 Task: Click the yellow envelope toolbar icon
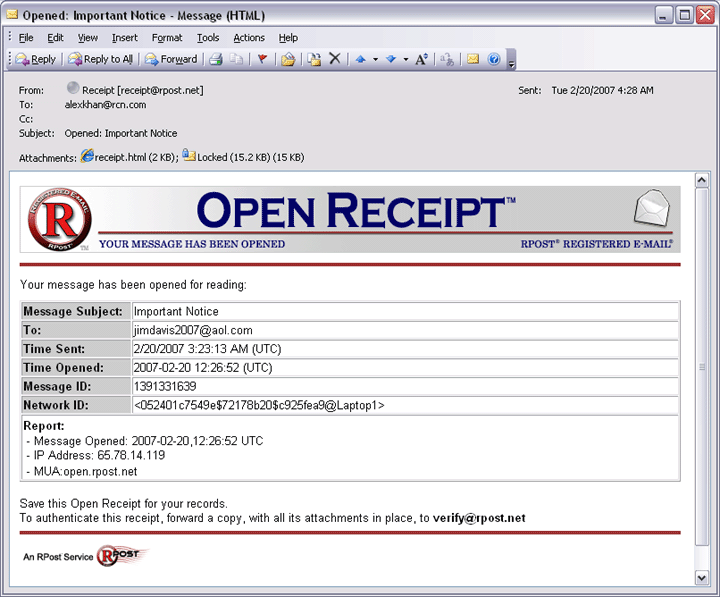(472, 59)
